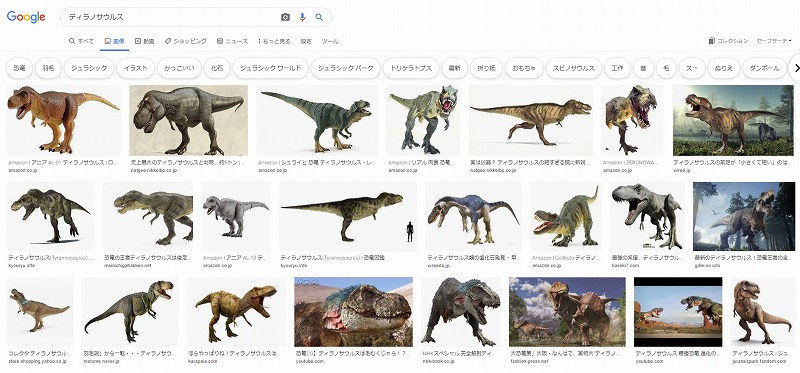Select the 工作 chip
The width and height of the screenshot is (800, 373).
tap(617, 68)
